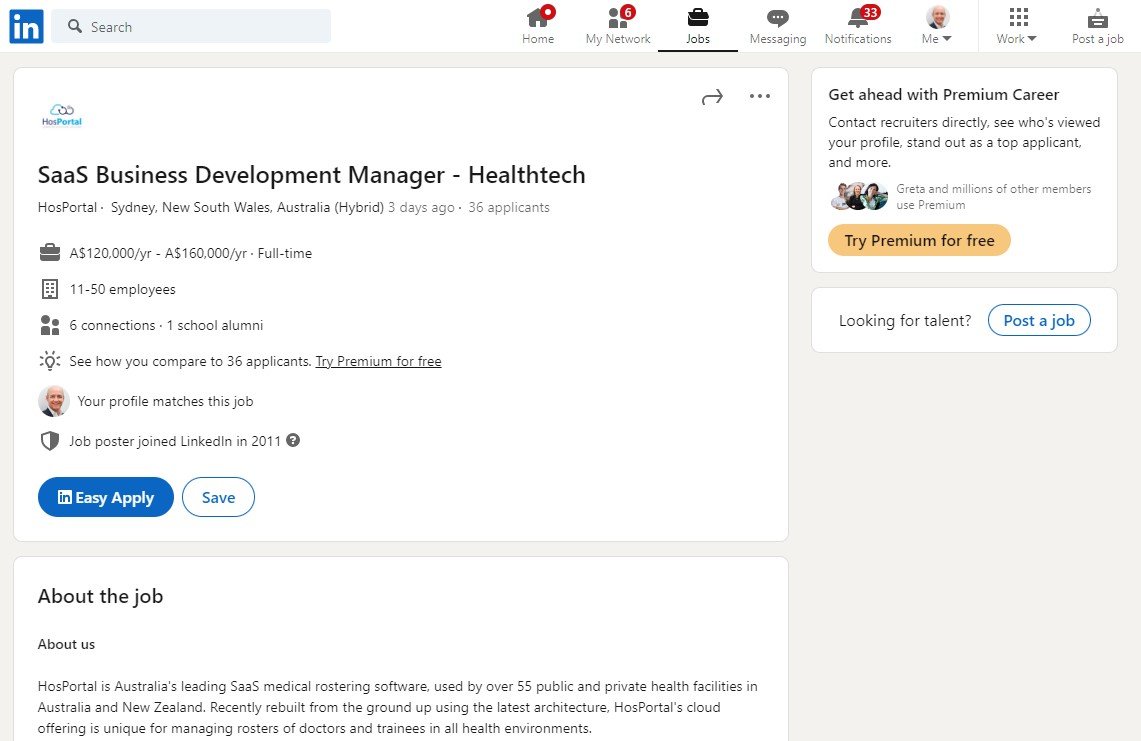Click the Search magnifier icon

75,26
